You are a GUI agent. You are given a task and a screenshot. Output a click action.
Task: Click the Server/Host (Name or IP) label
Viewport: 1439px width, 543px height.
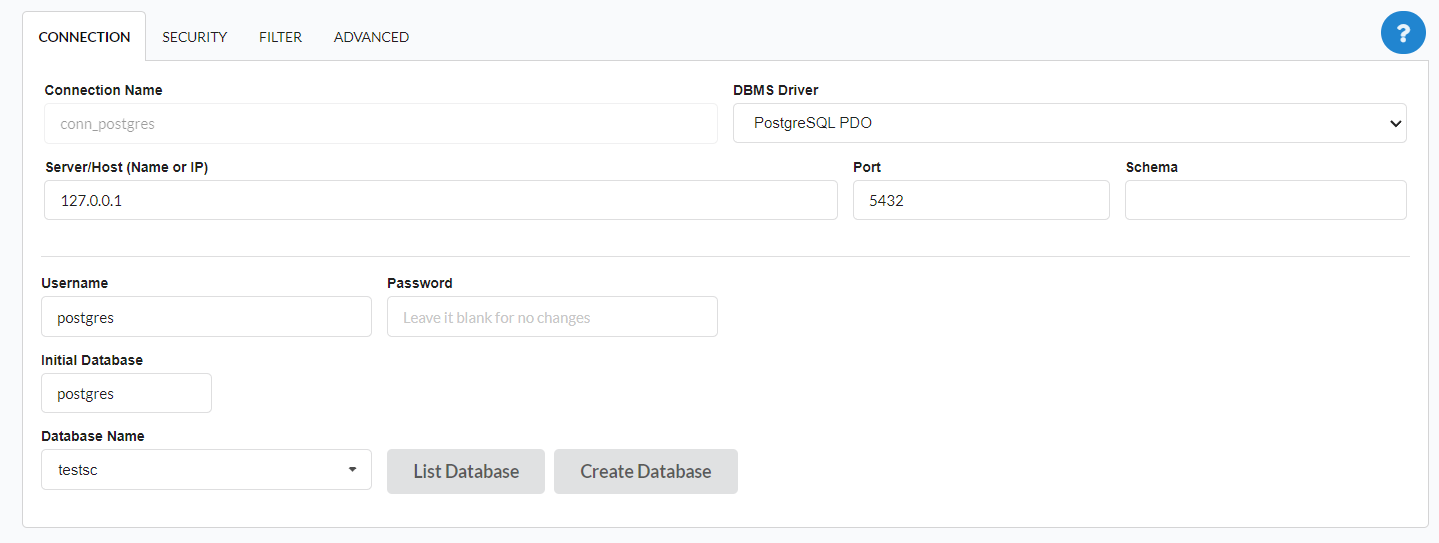pyautogui.click(x=127, y=167)
